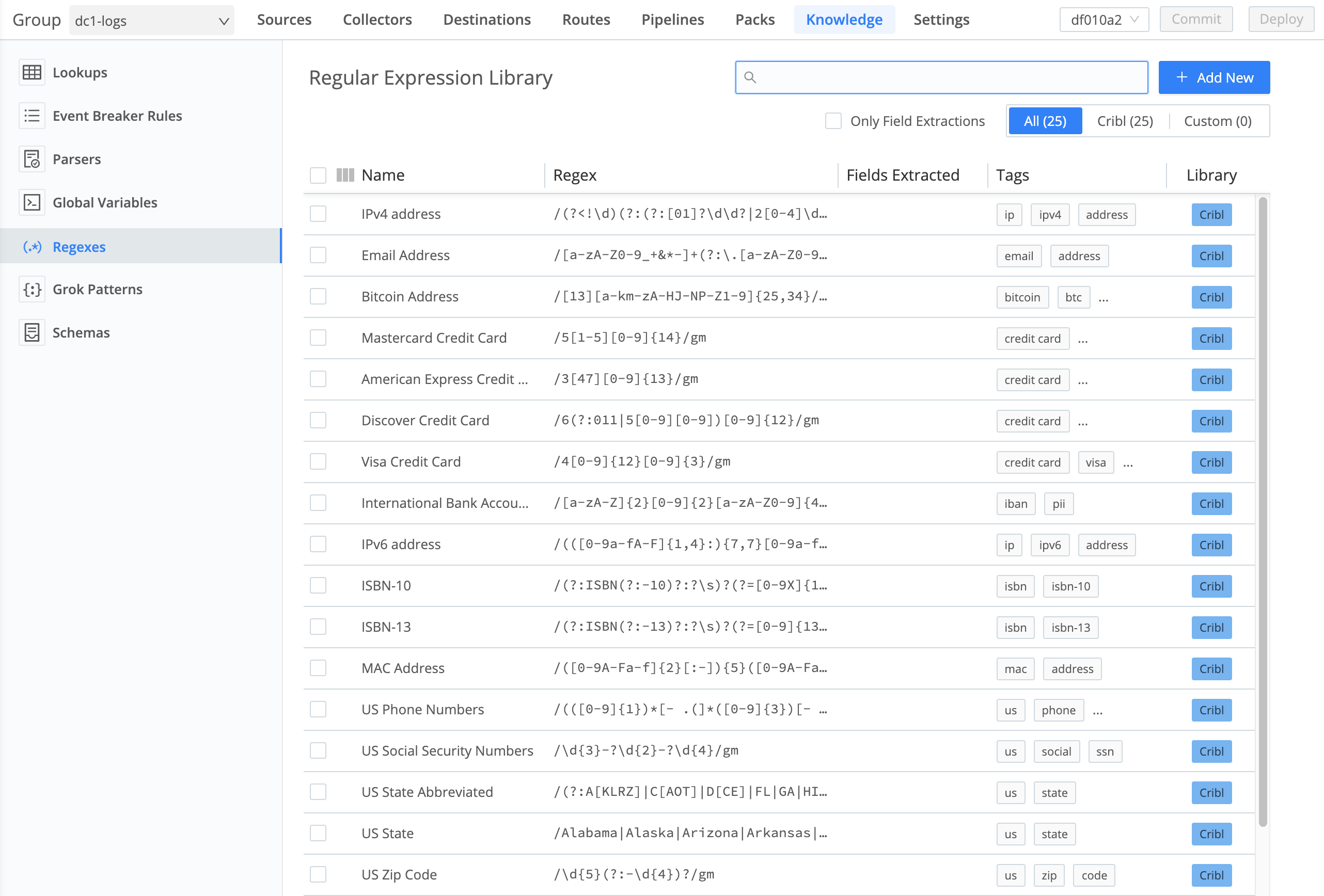
Task: Open the Group dc1-logs dropdown
Action: point(151,21)
